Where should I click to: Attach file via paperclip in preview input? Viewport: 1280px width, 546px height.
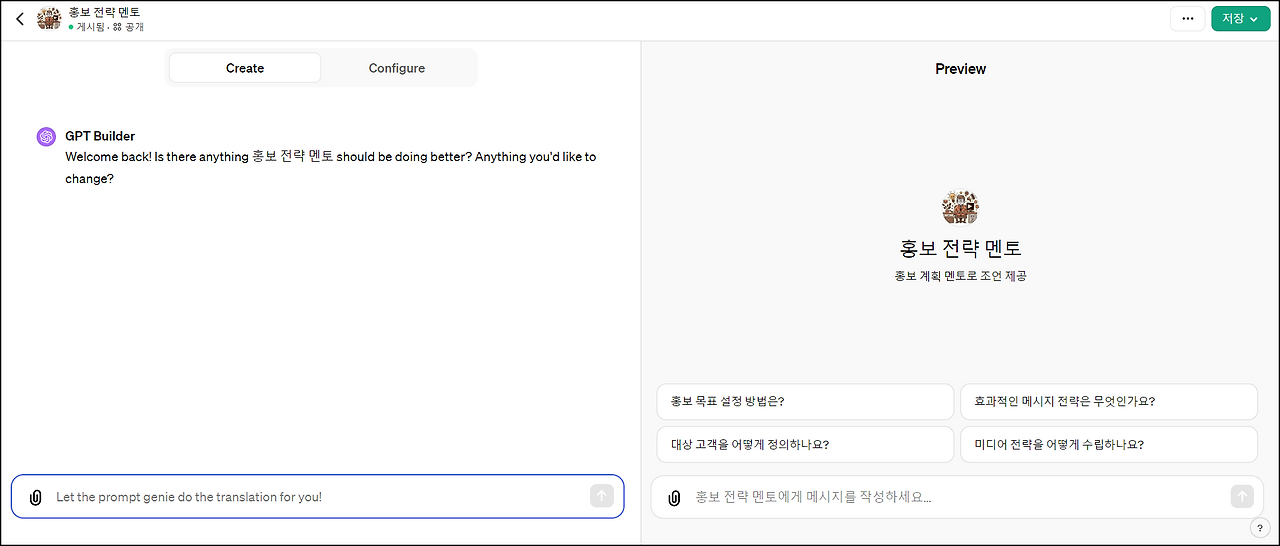675,497
